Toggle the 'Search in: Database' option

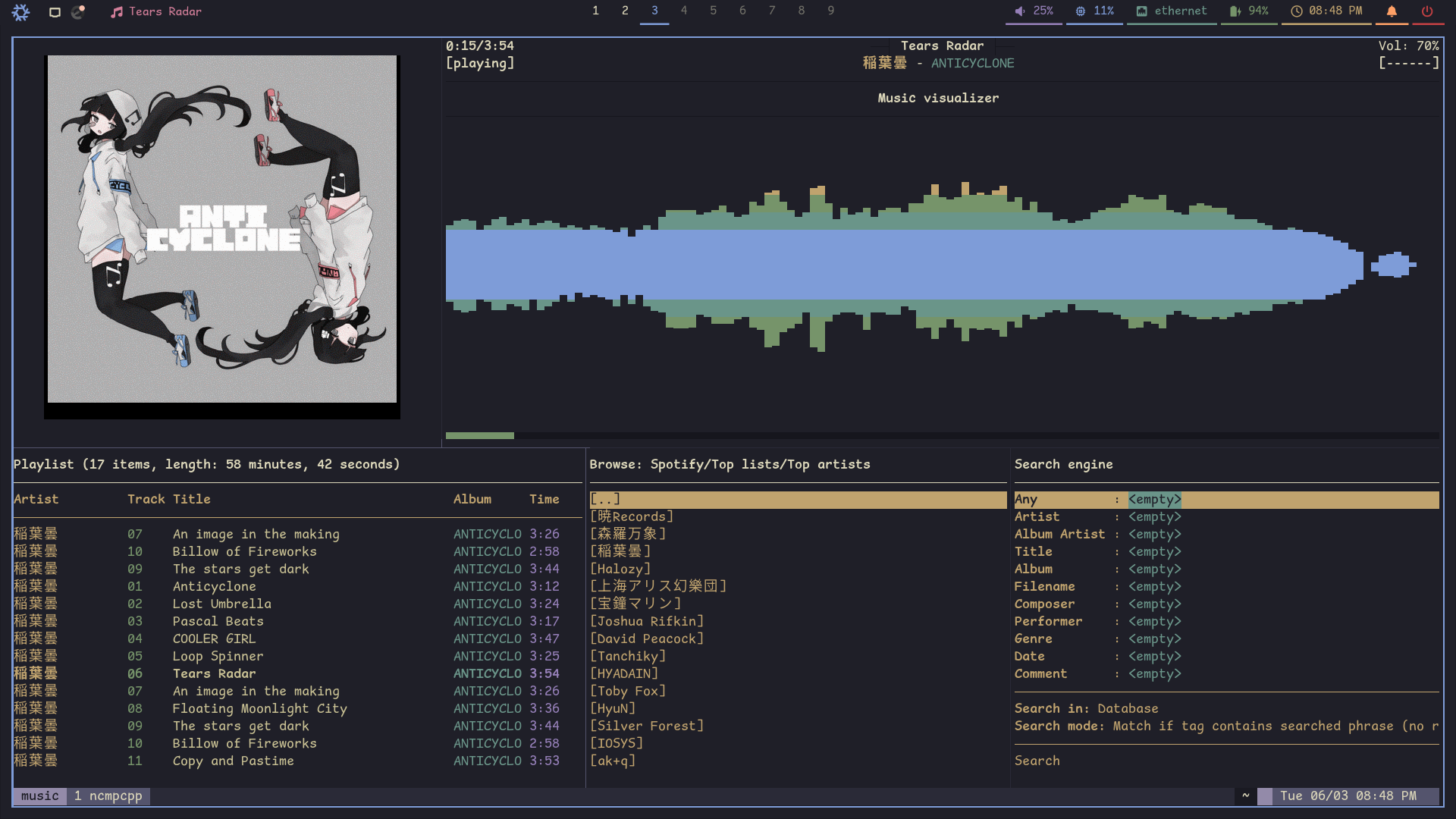tap(1086, 708)
